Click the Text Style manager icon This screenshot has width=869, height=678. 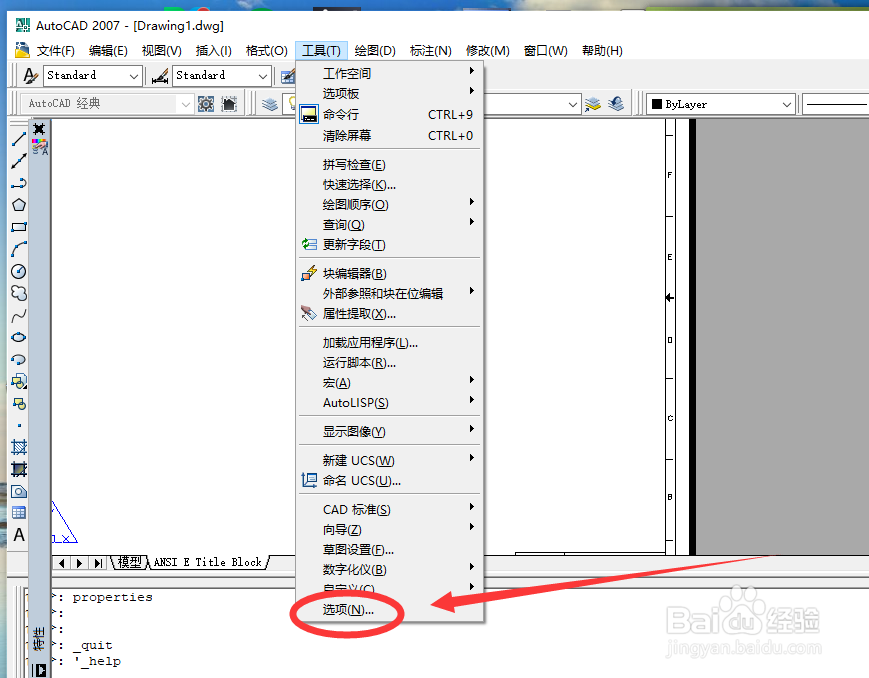(30, 75)
